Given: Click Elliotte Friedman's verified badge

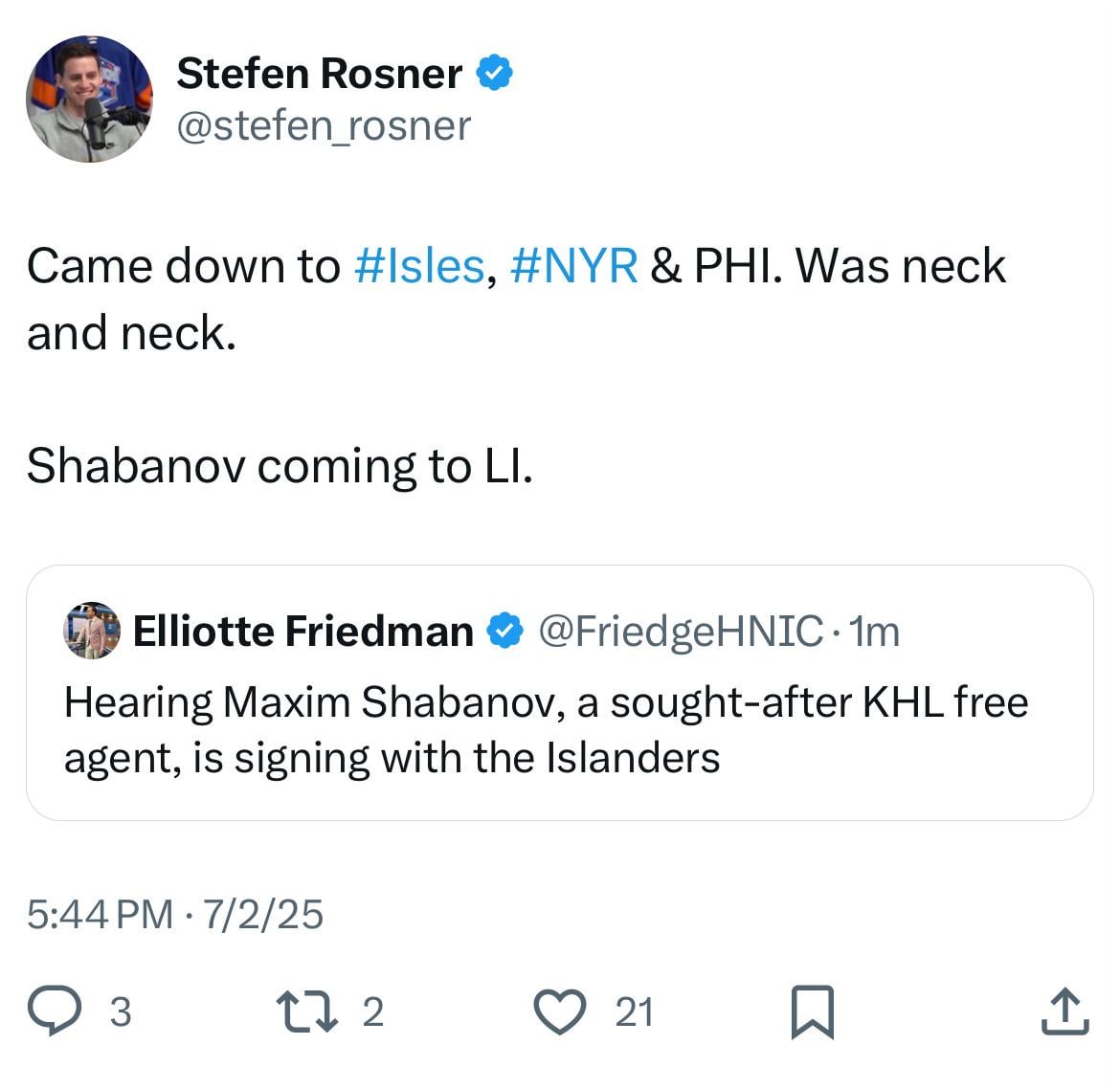Looking at the screenshot, I should coord(506,632).
